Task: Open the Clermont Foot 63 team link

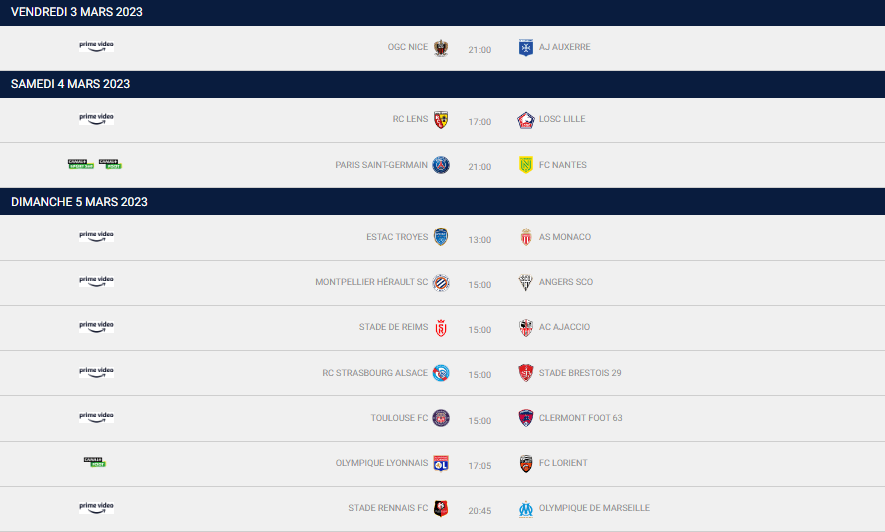Action: pyautogui.click(x=580, y=418)
